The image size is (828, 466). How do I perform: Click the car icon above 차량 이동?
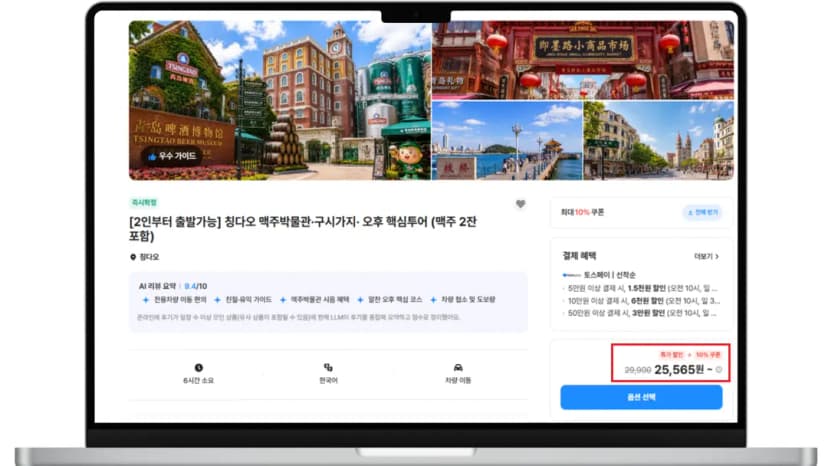point(458,367)
